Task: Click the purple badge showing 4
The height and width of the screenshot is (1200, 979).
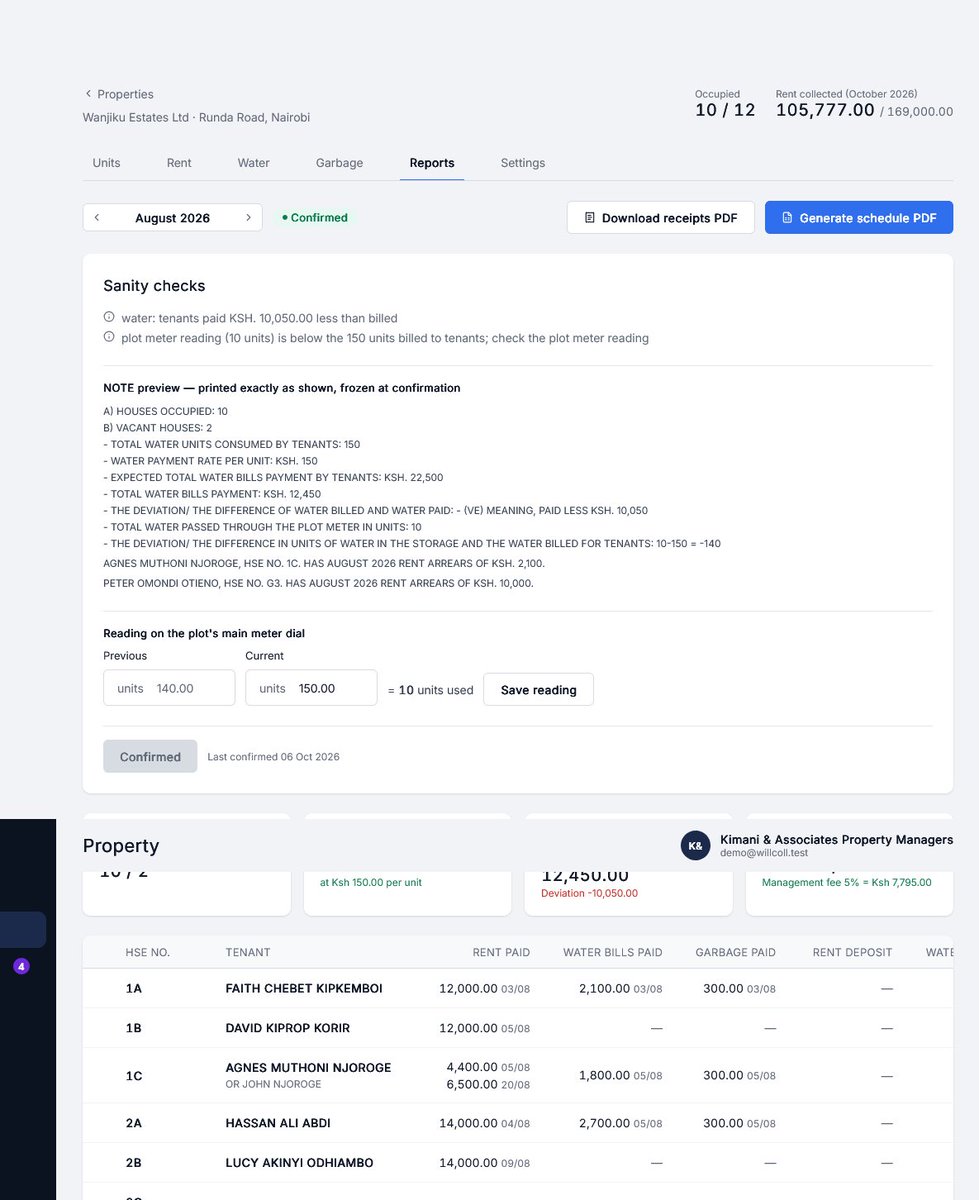Action: 22,967
